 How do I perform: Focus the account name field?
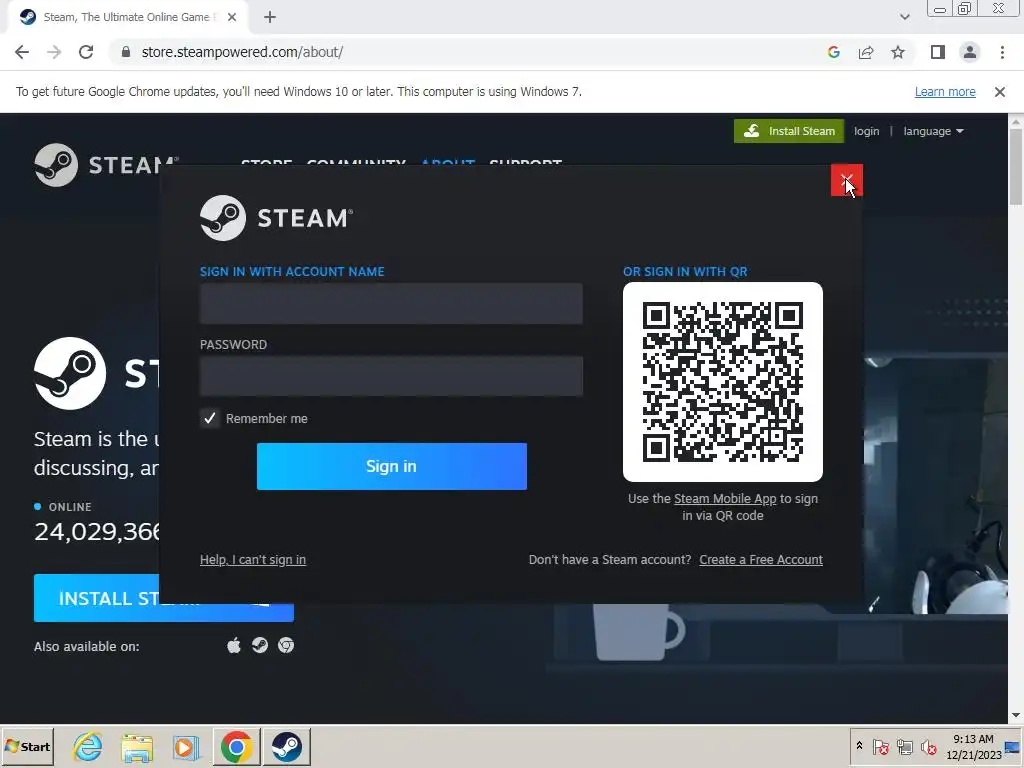(391, 304)
